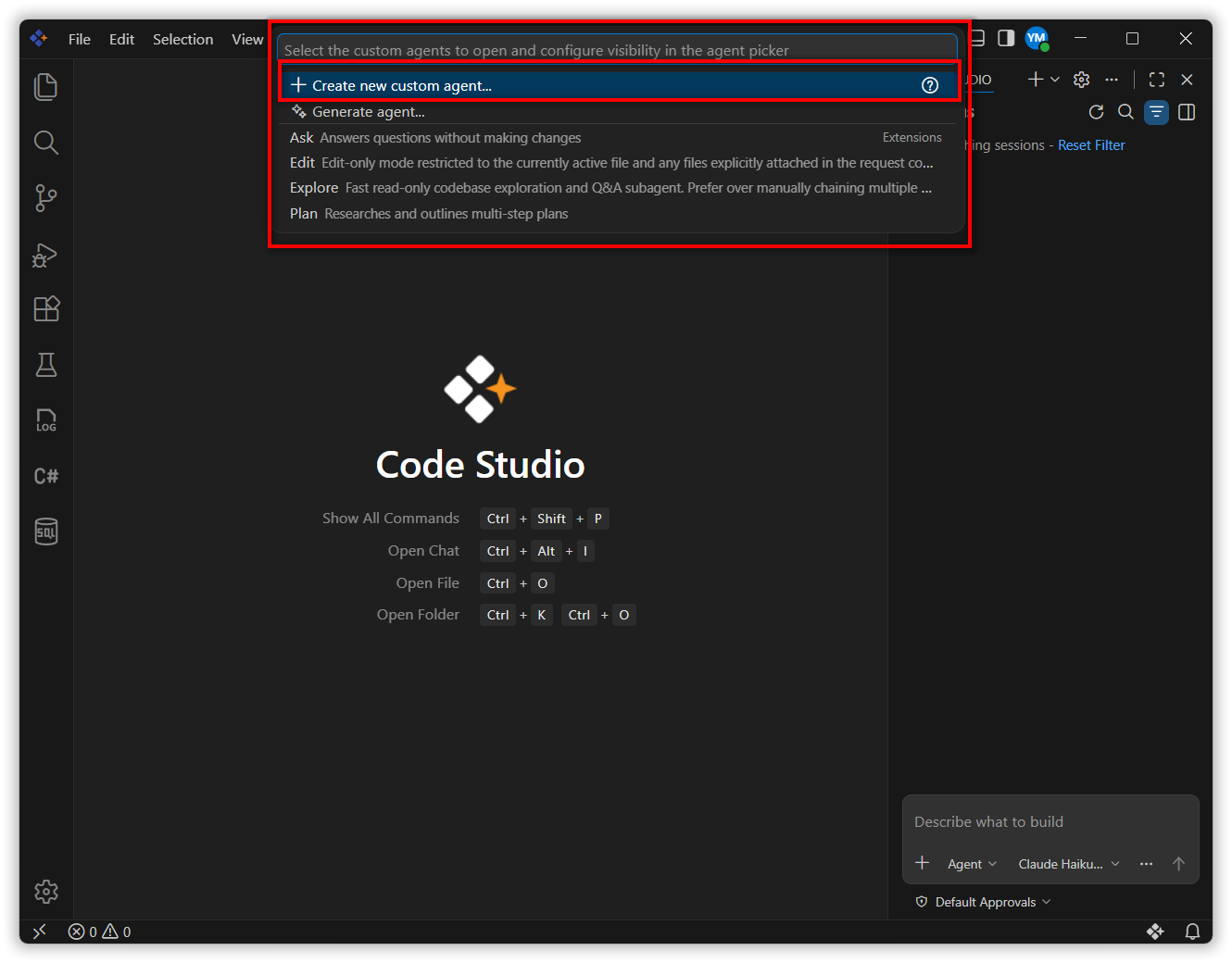Search the chat sessions
The height and width of the screenshot is (963, 1232).
[x=1125, y=112]
